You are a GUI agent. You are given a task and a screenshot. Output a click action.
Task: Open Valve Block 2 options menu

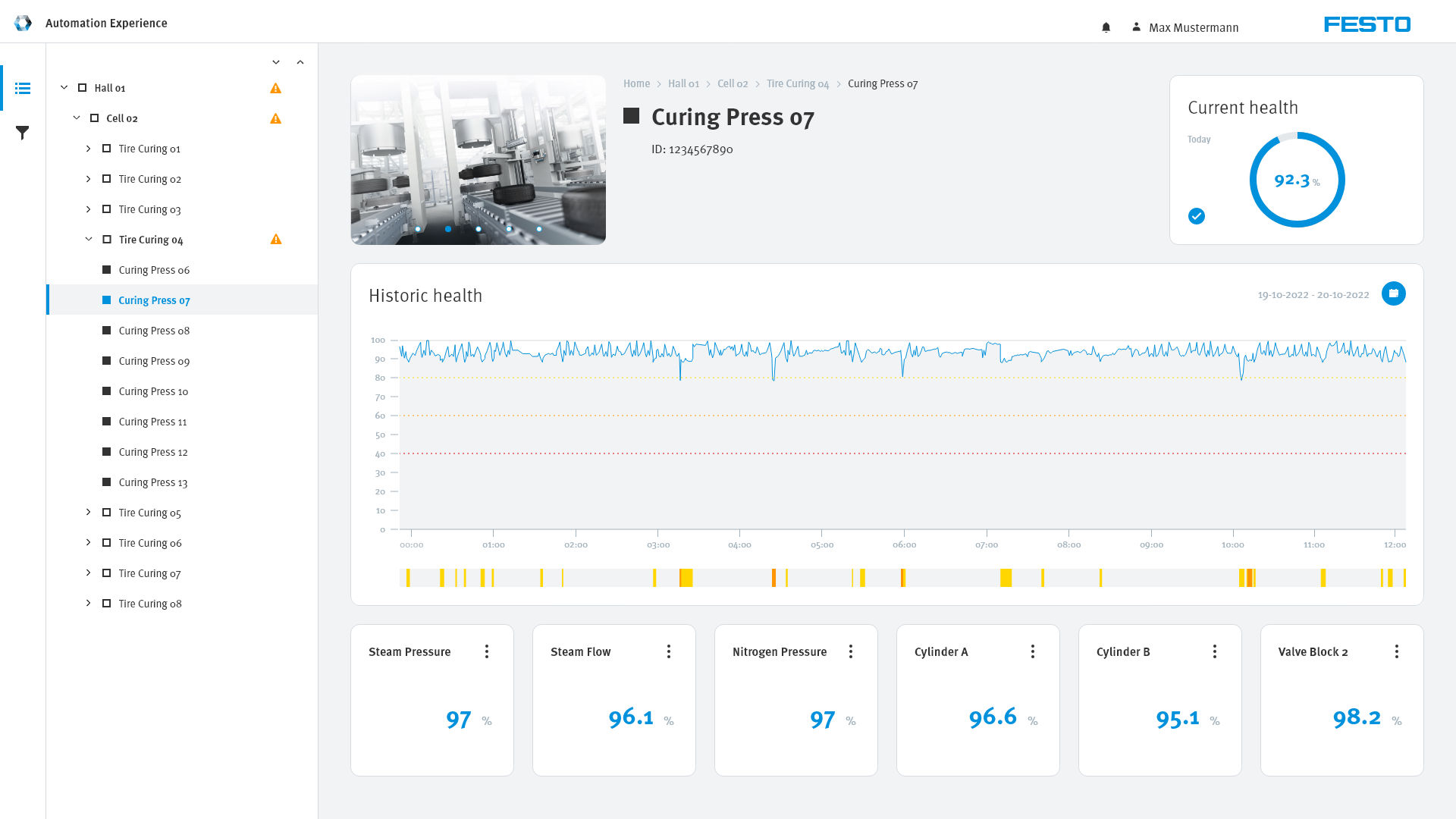click(1396, 651)
